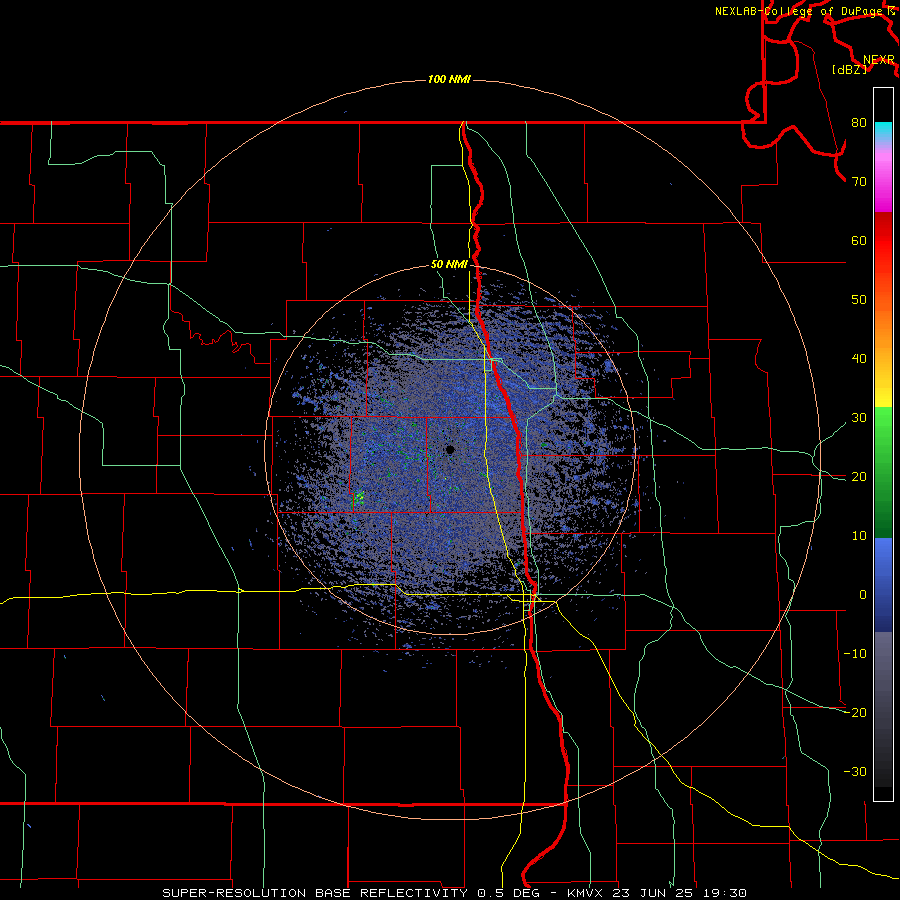Click the -30 value on the reflectivity scale

point(855,771)
